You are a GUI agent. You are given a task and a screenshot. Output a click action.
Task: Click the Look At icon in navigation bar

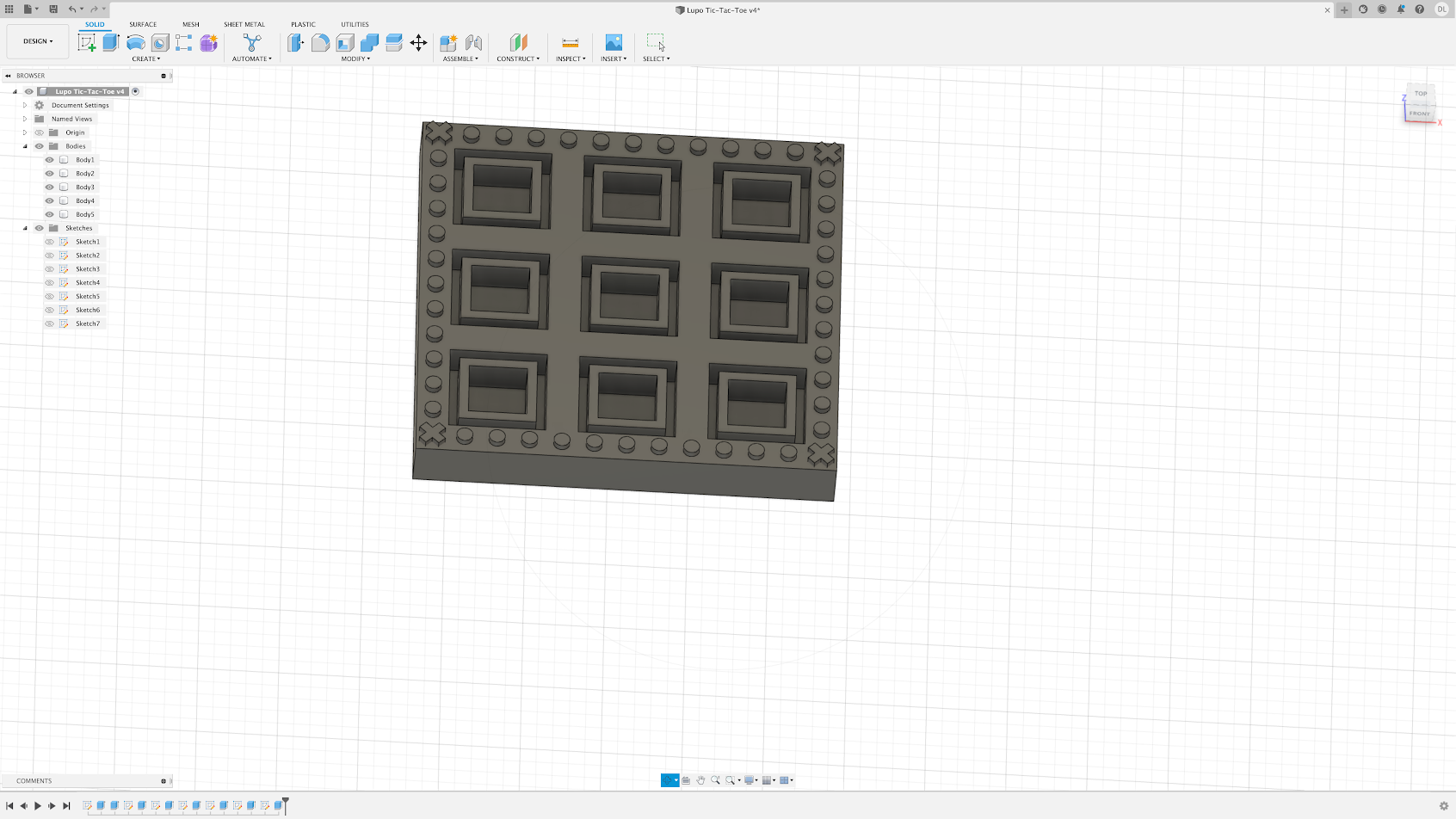[686, 780]
